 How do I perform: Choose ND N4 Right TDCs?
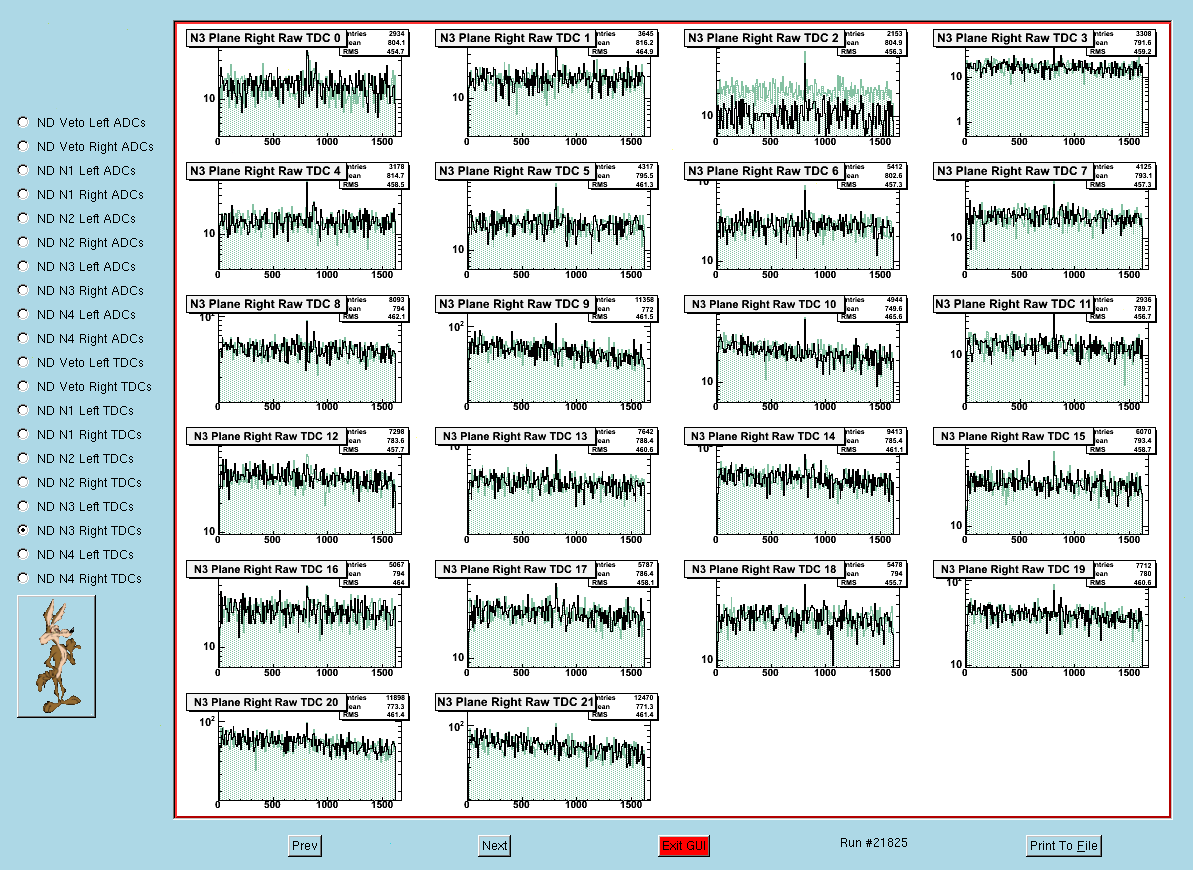tap(23, 578)
